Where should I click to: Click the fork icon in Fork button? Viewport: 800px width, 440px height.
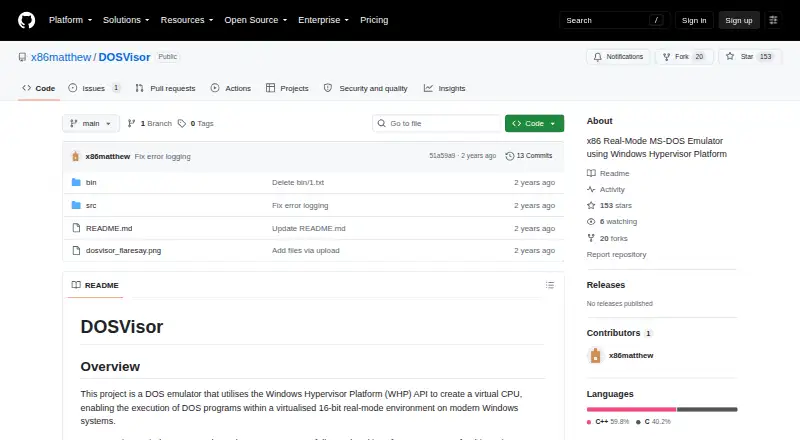[666, 57]
